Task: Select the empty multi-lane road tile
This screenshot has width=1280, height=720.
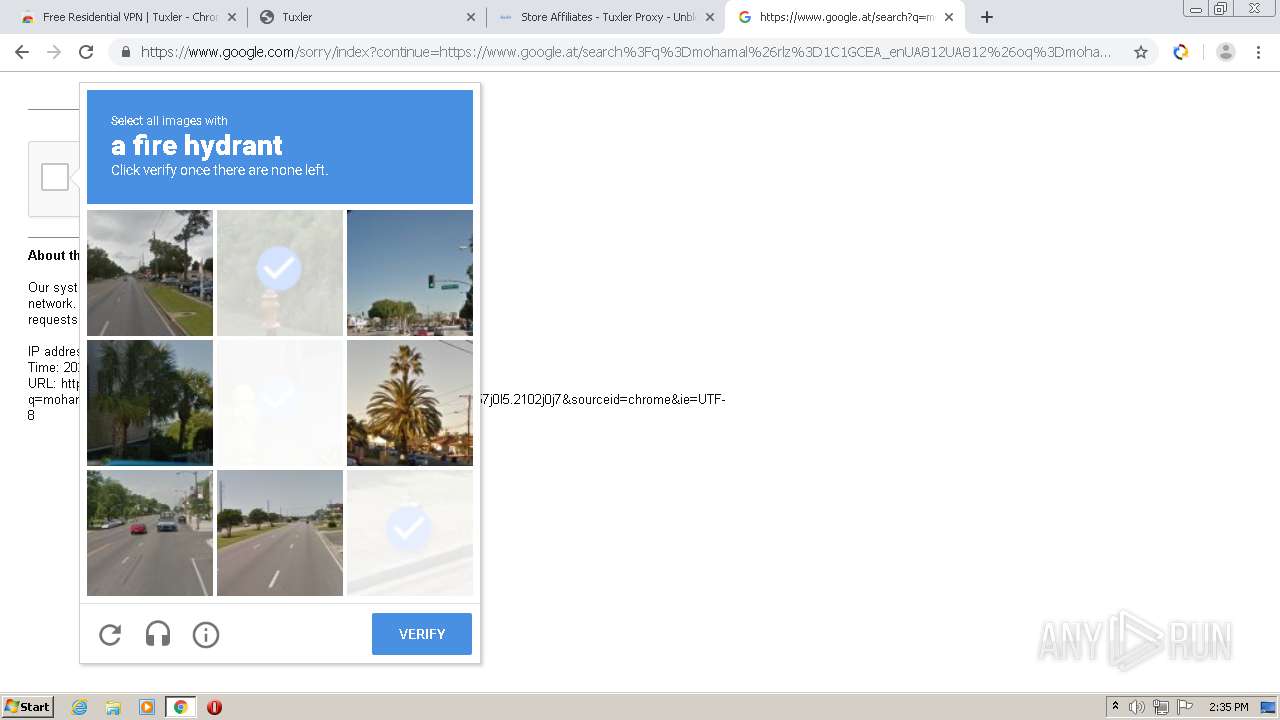Action: click(x=280, y=533)
